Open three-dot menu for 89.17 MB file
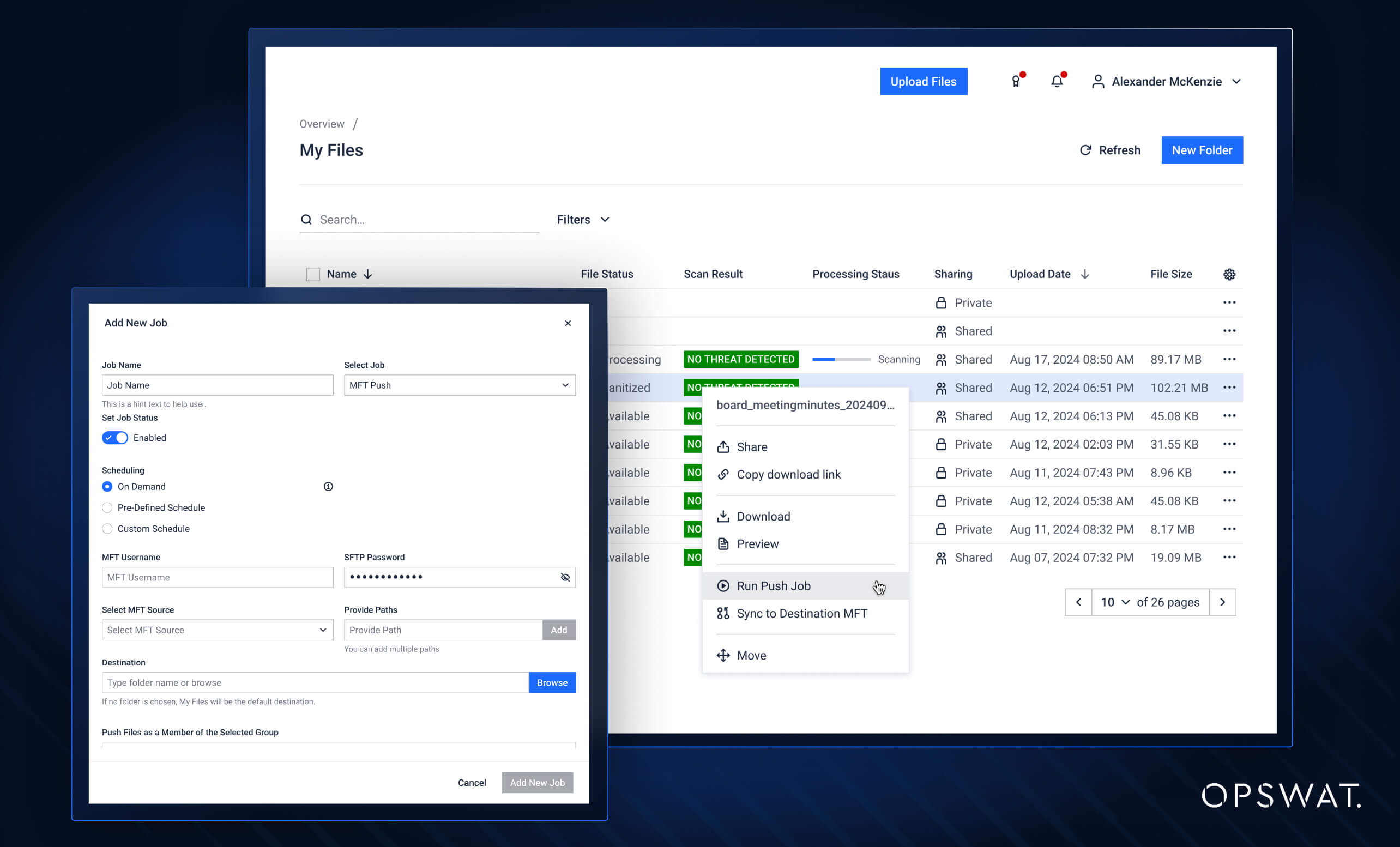This screenshot has width=1400, height=847. pyautogui.click(x=1229, y=359)
